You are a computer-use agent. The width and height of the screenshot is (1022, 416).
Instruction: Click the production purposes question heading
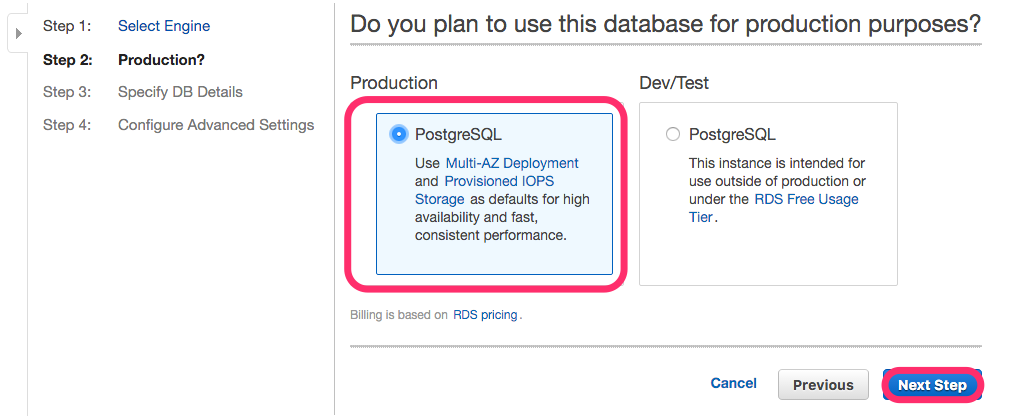[665, 24]
